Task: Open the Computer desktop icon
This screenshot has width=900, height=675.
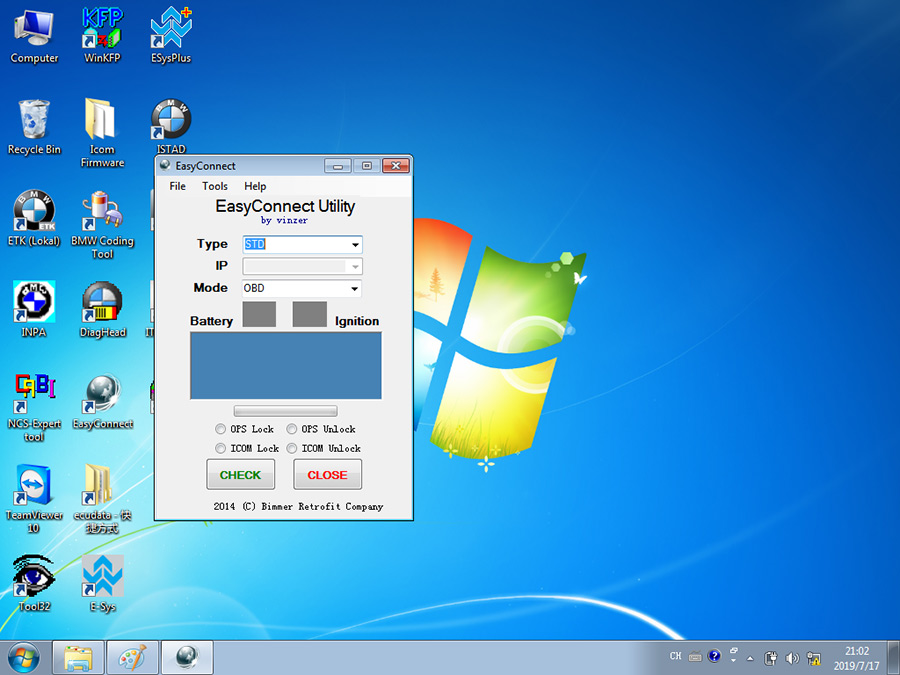Action: tap(34, 36)
